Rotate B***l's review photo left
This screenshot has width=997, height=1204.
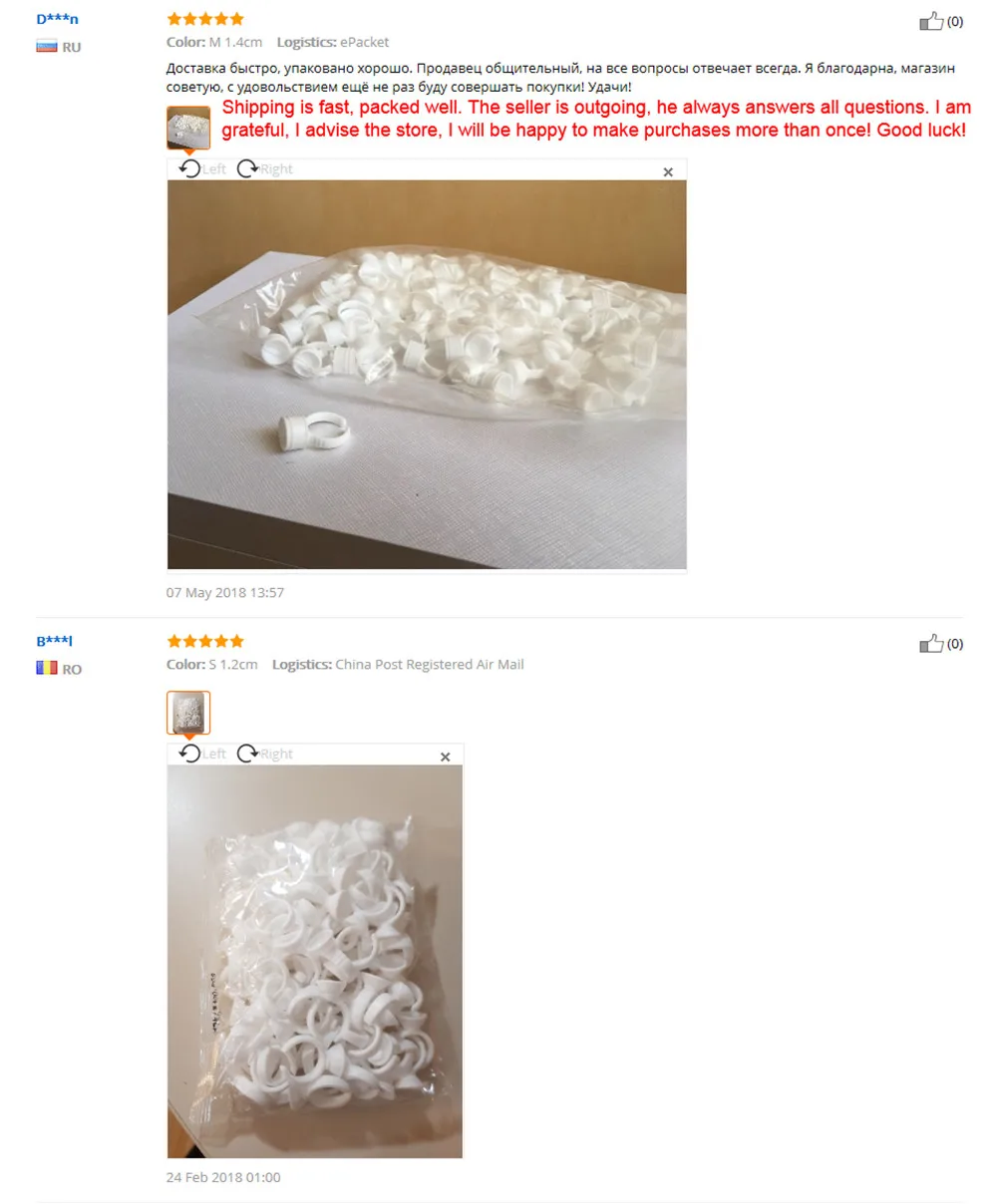(x=202, y=753)
